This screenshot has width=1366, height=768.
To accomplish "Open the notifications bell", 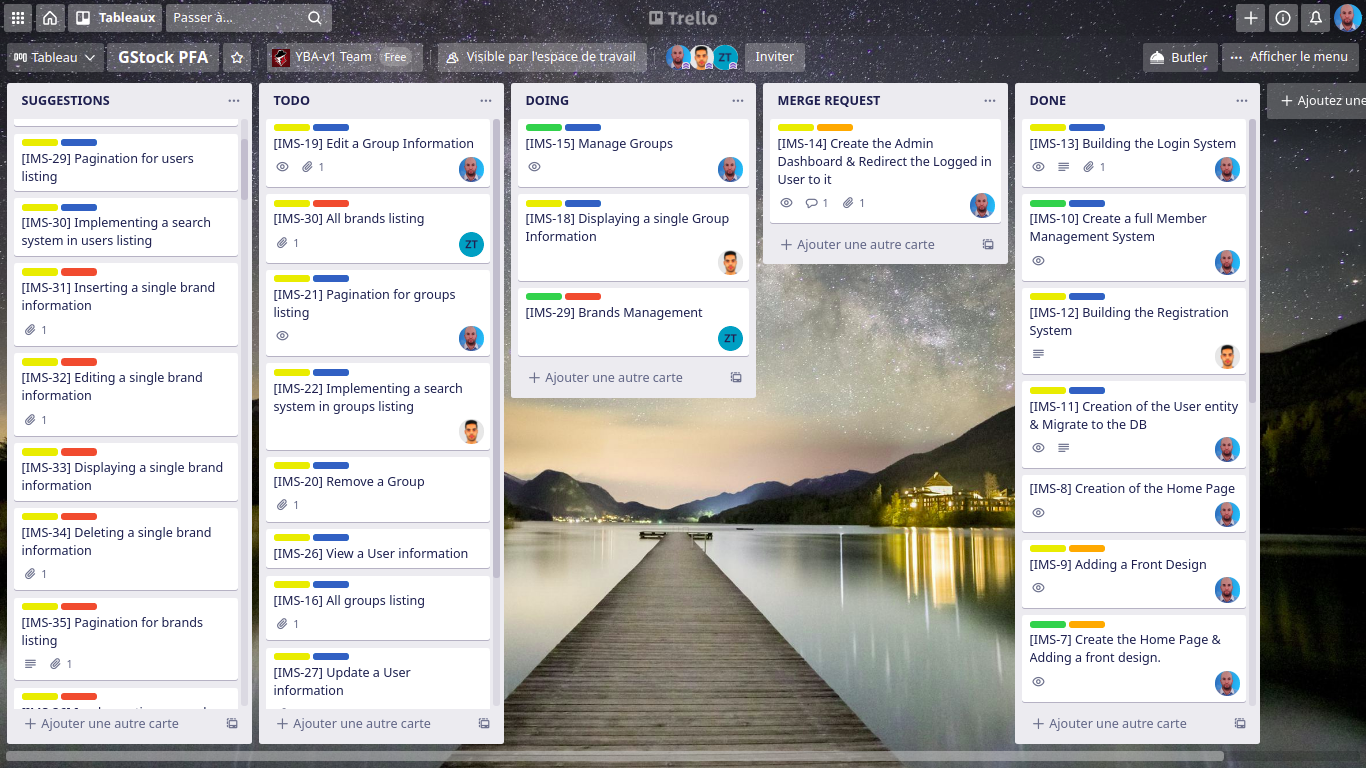I will click(x=1315, y=18).
